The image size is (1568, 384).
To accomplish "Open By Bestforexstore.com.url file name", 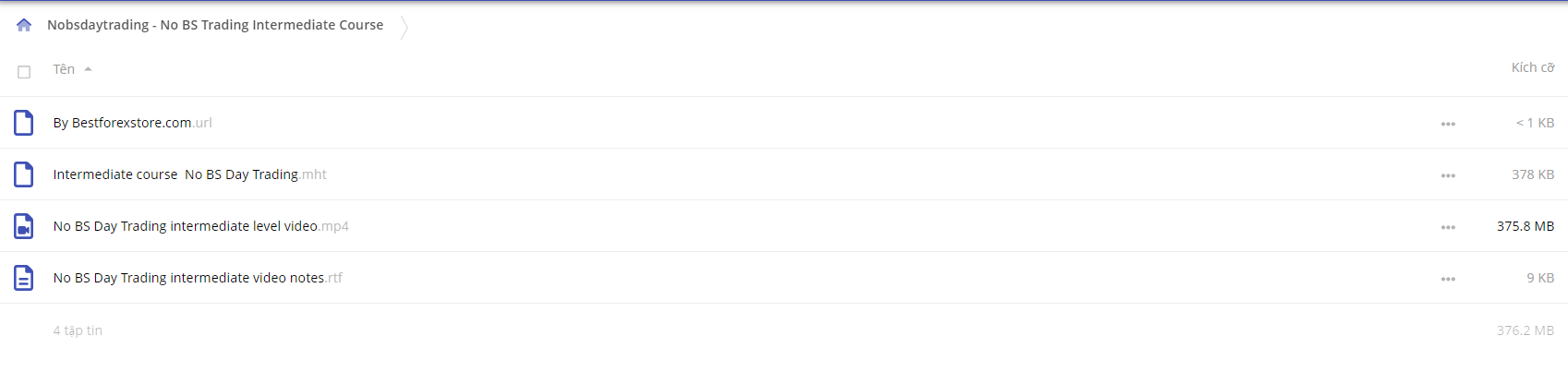I will pos(133,123).
